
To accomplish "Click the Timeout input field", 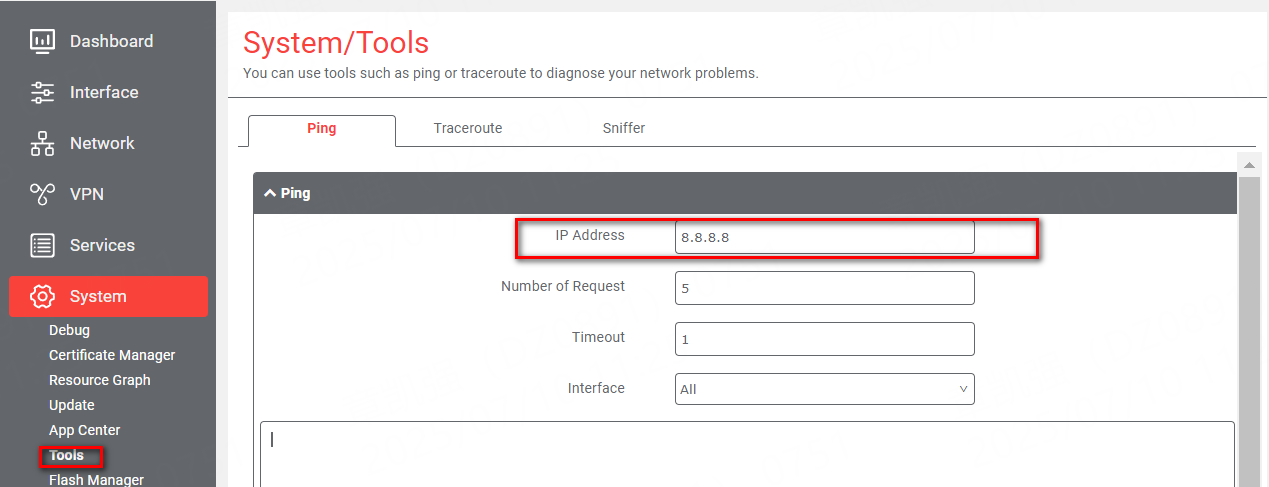I will tap(825, 339).
